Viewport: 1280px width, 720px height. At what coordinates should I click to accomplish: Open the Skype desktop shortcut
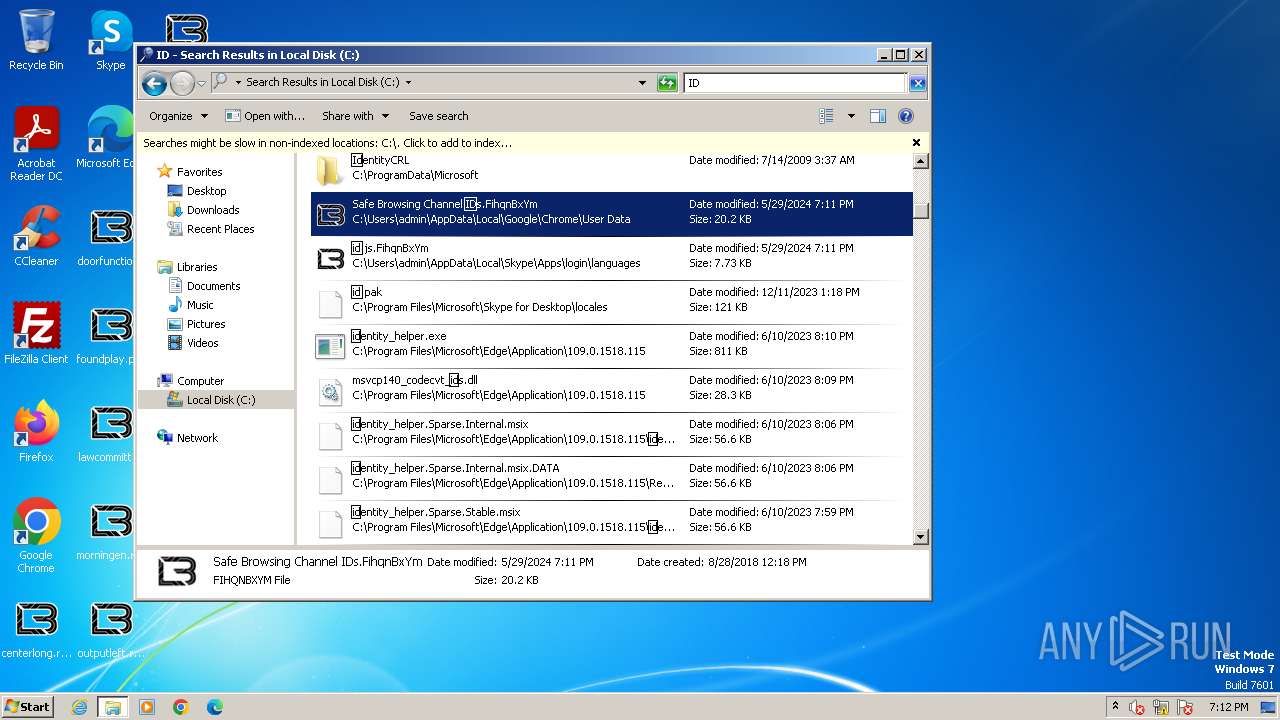[x=110, y=40]
